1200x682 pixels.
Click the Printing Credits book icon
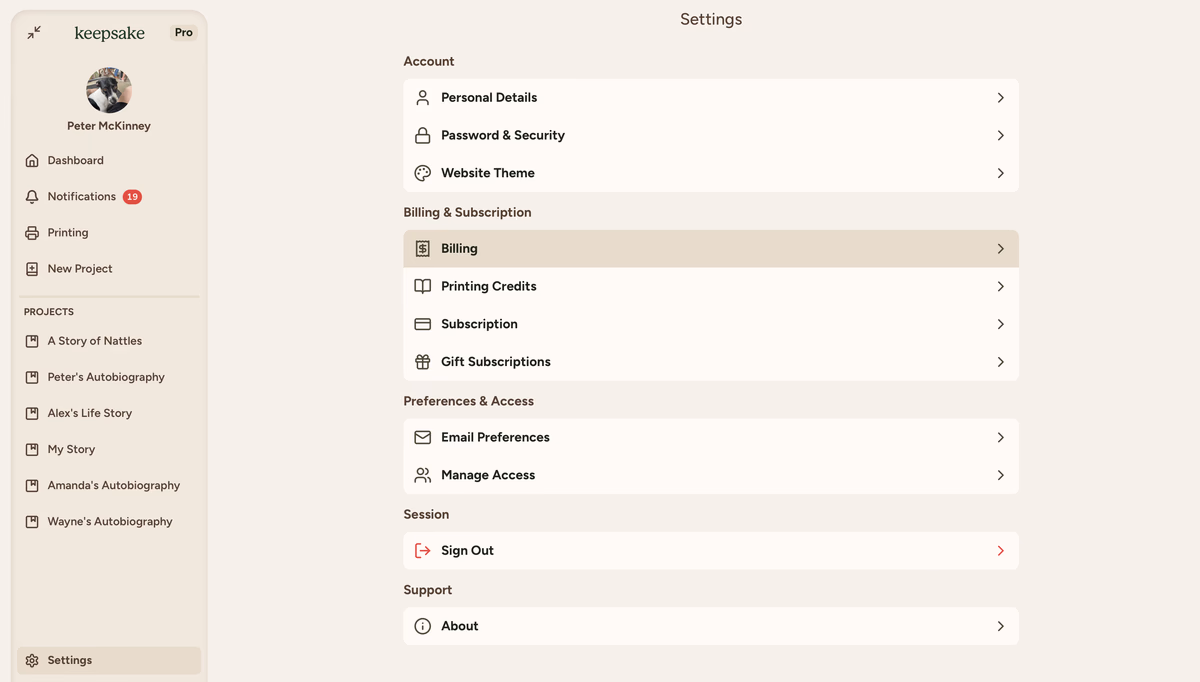click(x=423, y=286)
